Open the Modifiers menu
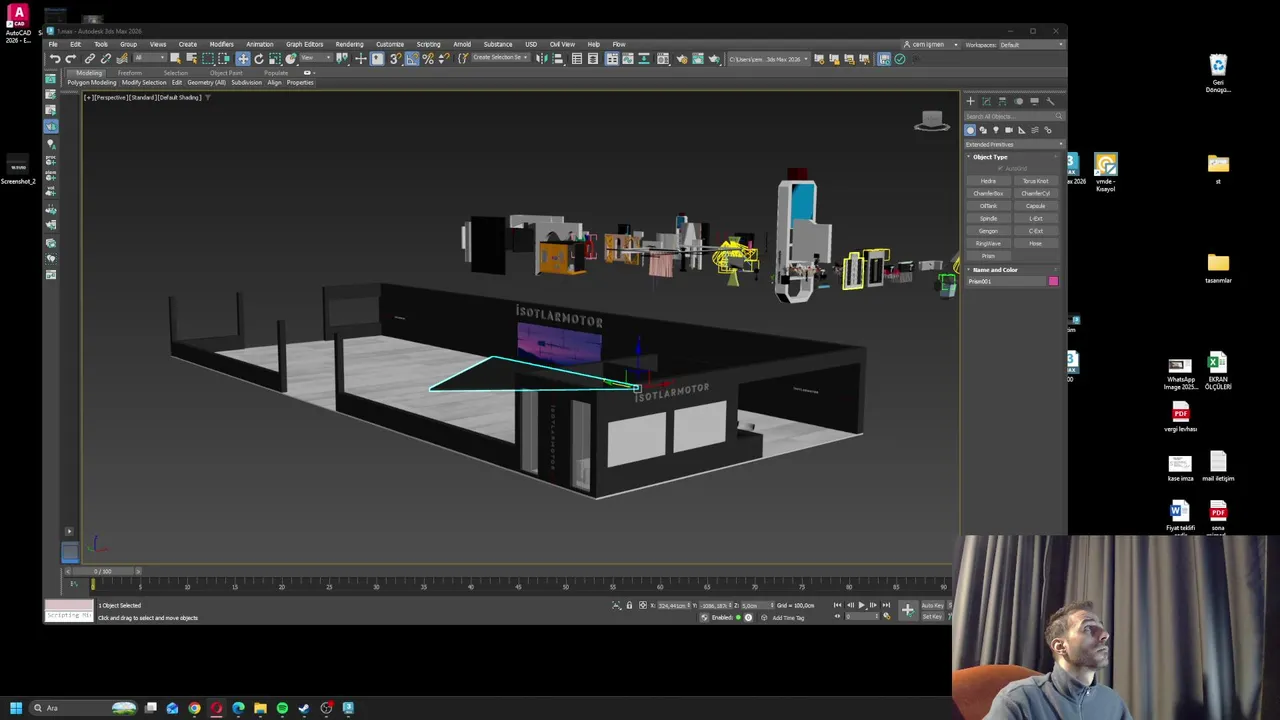Viewport: 1280px width, 720px height. click(x=221, y=44)
